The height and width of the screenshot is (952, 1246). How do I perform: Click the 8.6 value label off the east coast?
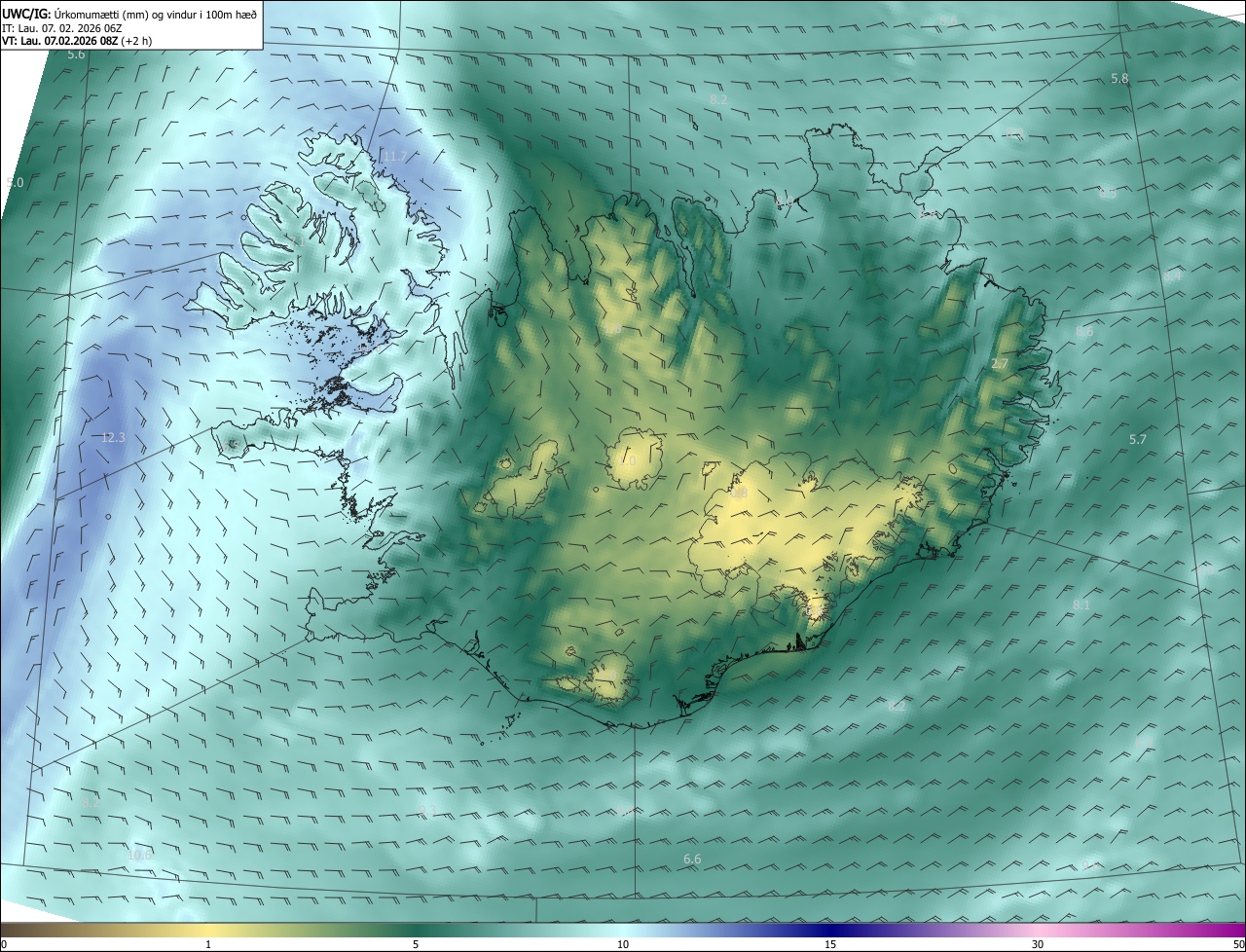[x=1084, y=332]
